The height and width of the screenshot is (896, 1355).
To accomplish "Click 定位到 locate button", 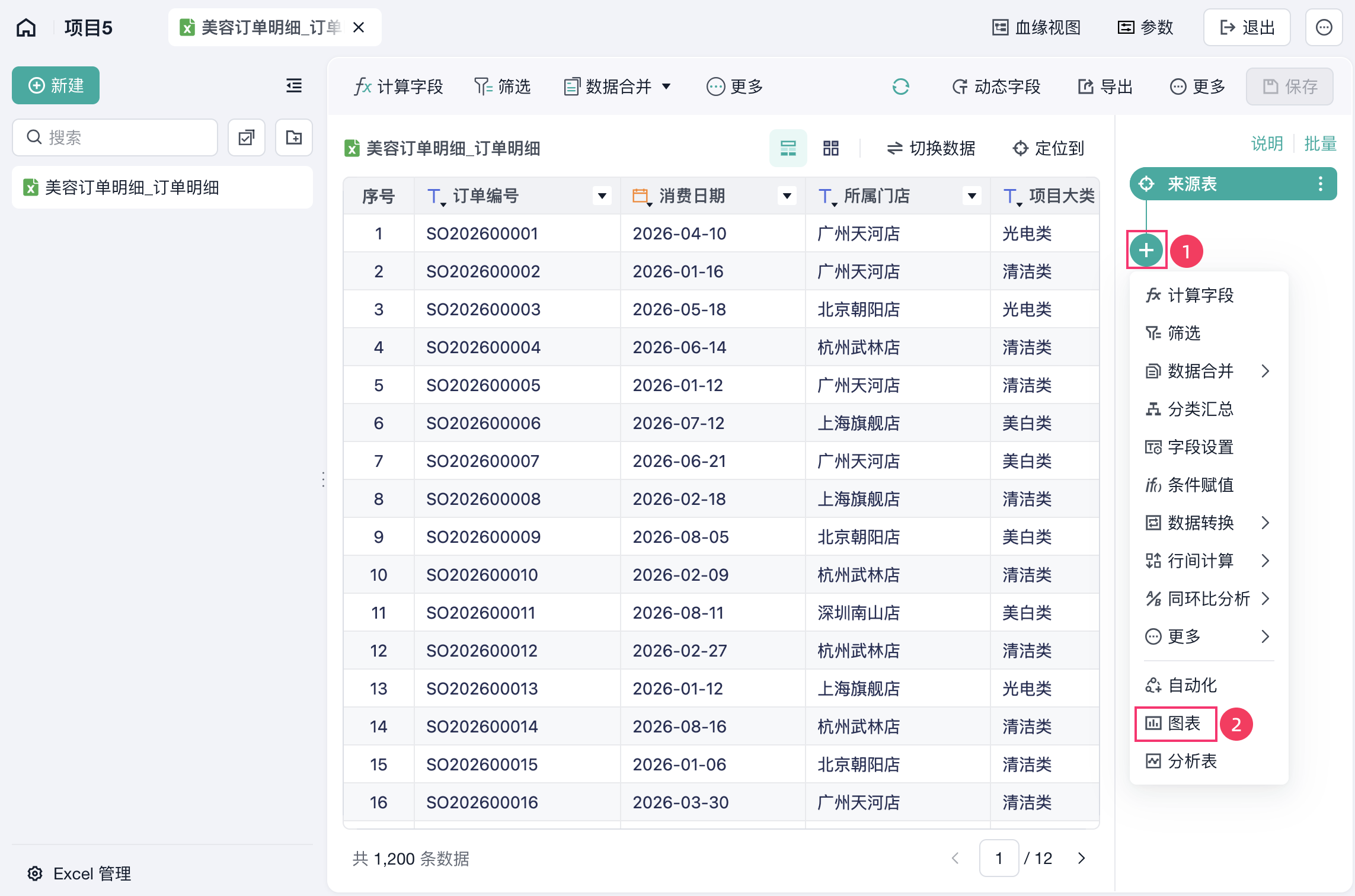I will click(1048, 148).
